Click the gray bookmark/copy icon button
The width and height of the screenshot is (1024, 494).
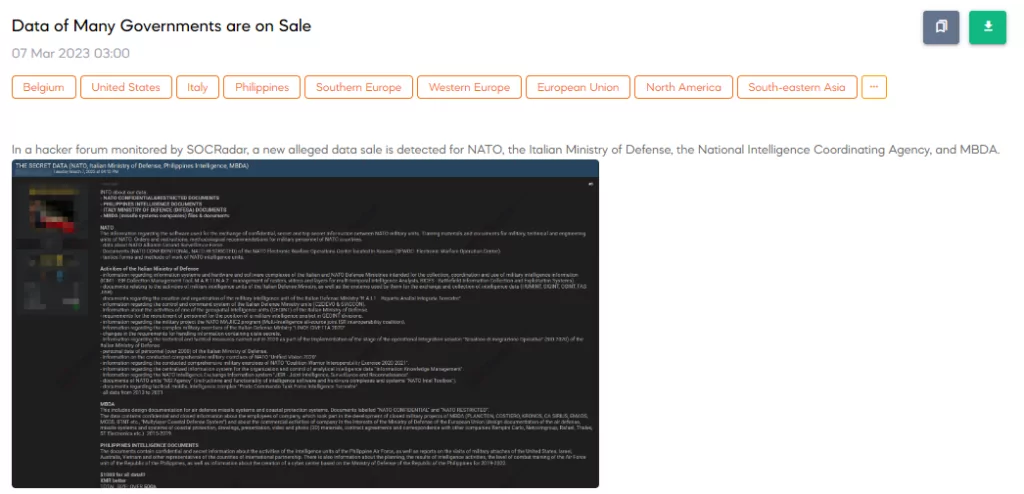(x=941, y=27)
